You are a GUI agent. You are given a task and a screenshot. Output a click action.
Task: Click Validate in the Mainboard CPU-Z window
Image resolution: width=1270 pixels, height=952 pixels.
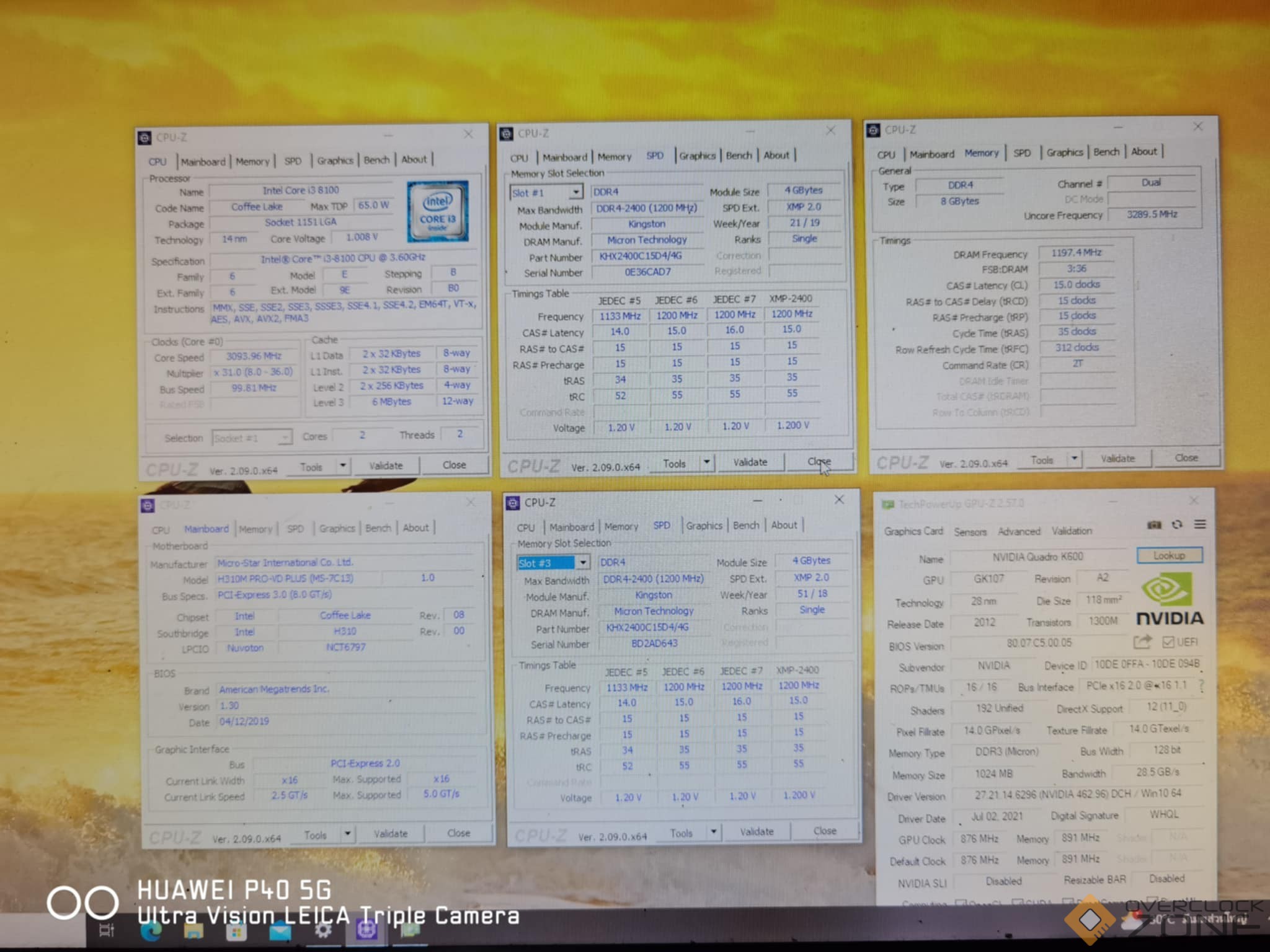coord(391,834)
